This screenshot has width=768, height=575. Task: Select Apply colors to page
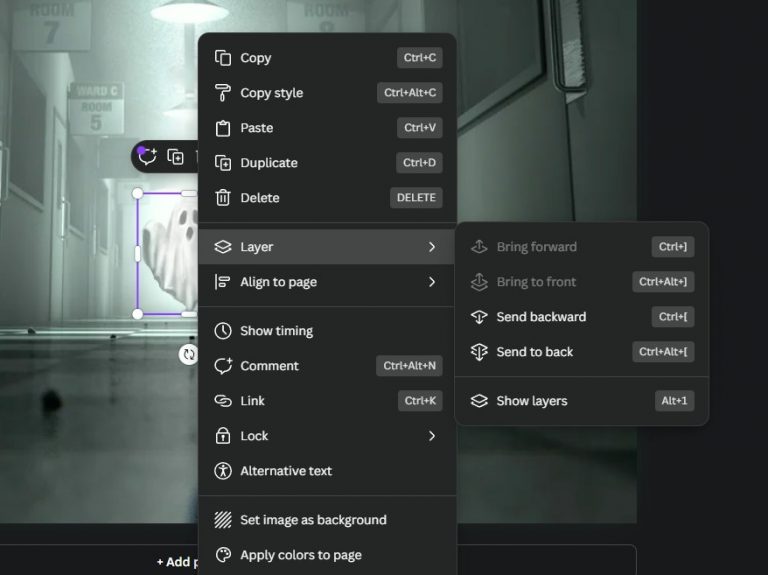point(300,555)
